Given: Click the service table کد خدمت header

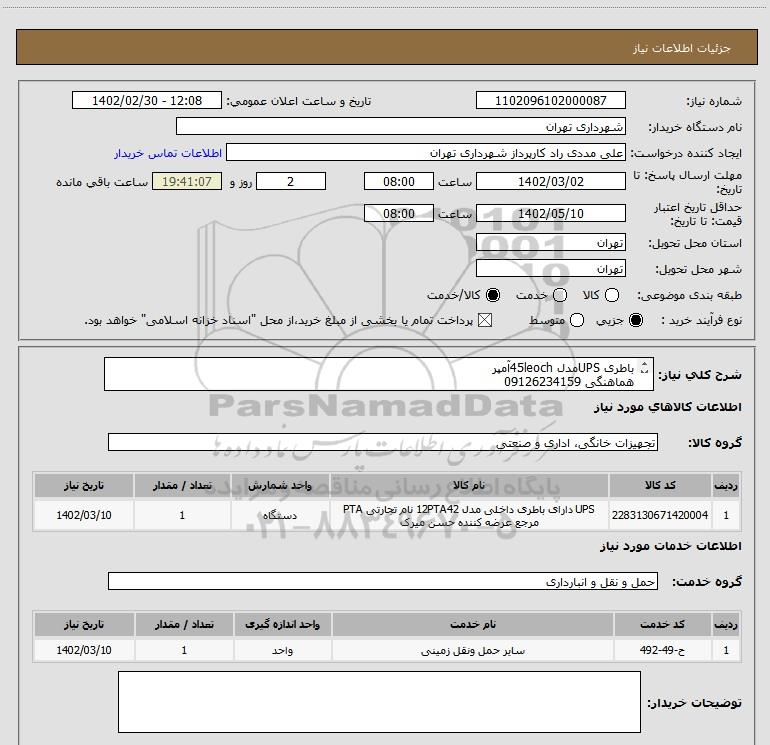Looking at the screenshot, I should tap(662, 624).
